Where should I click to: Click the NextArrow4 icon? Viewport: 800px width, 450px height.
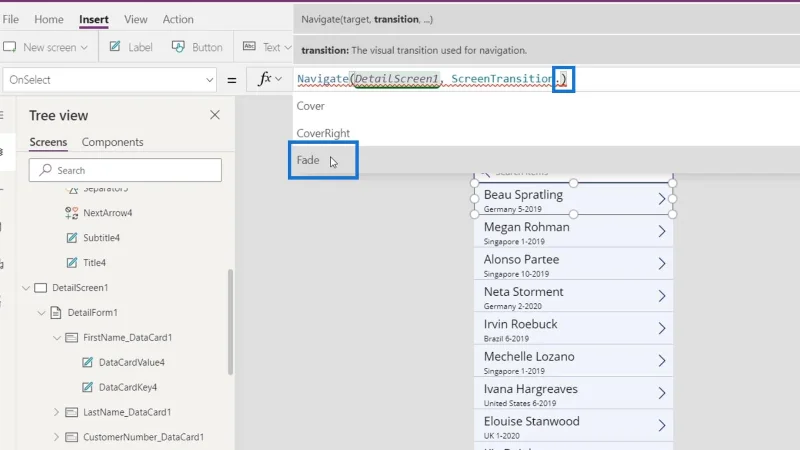pyautogui.click(x=71, y=213)
